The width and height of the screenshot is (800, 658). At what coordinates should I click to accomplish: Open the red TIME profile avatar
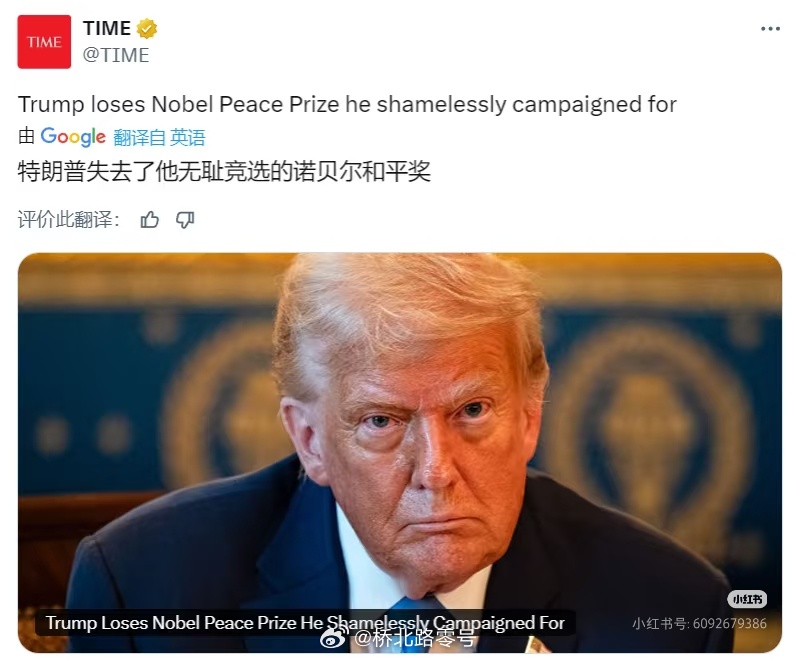tap(44, 42)
